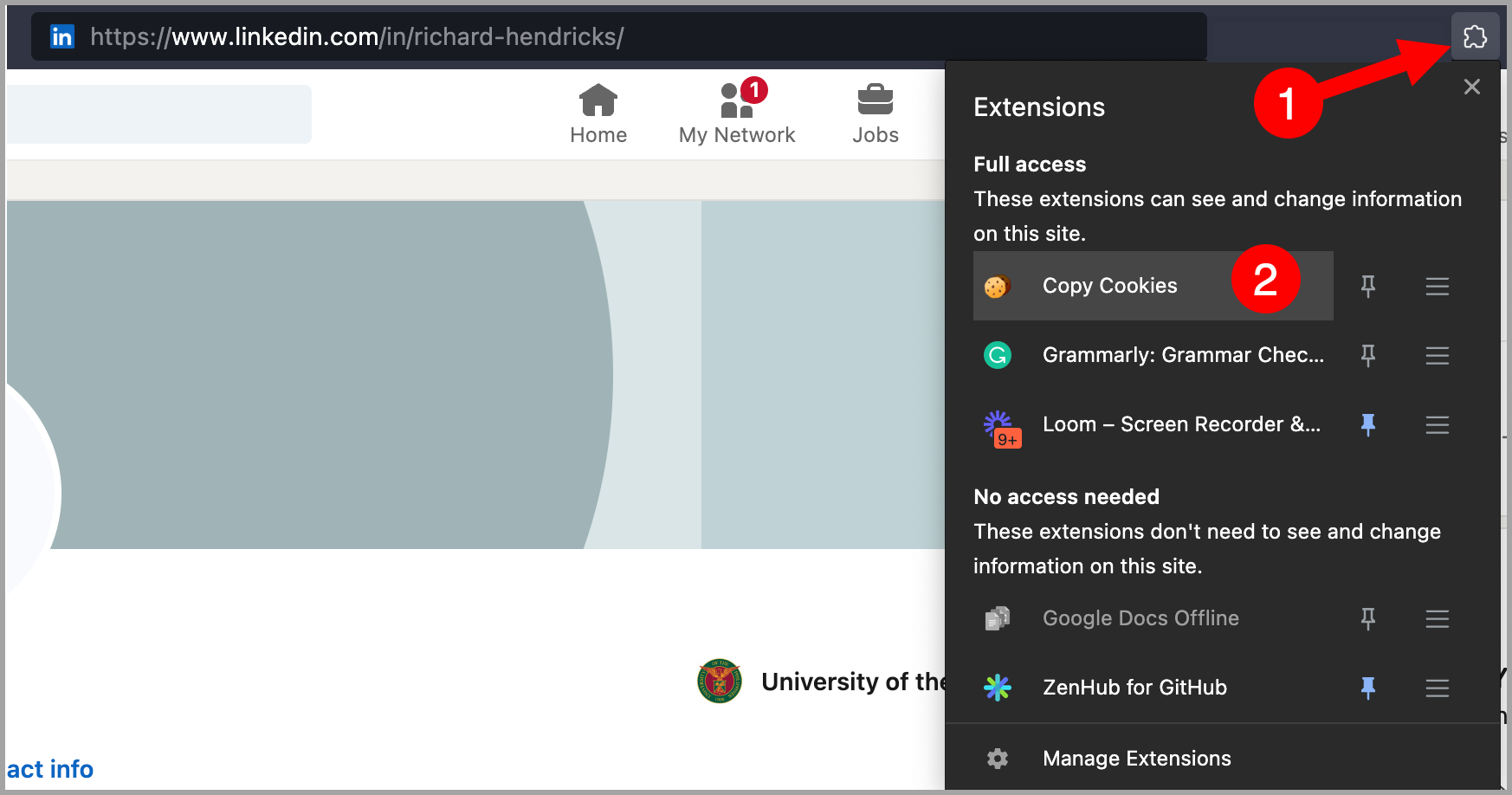This screenshot has width=1512, height=795.
Task: Select Google Docs Offline extension
Action: click(1153, 618)
